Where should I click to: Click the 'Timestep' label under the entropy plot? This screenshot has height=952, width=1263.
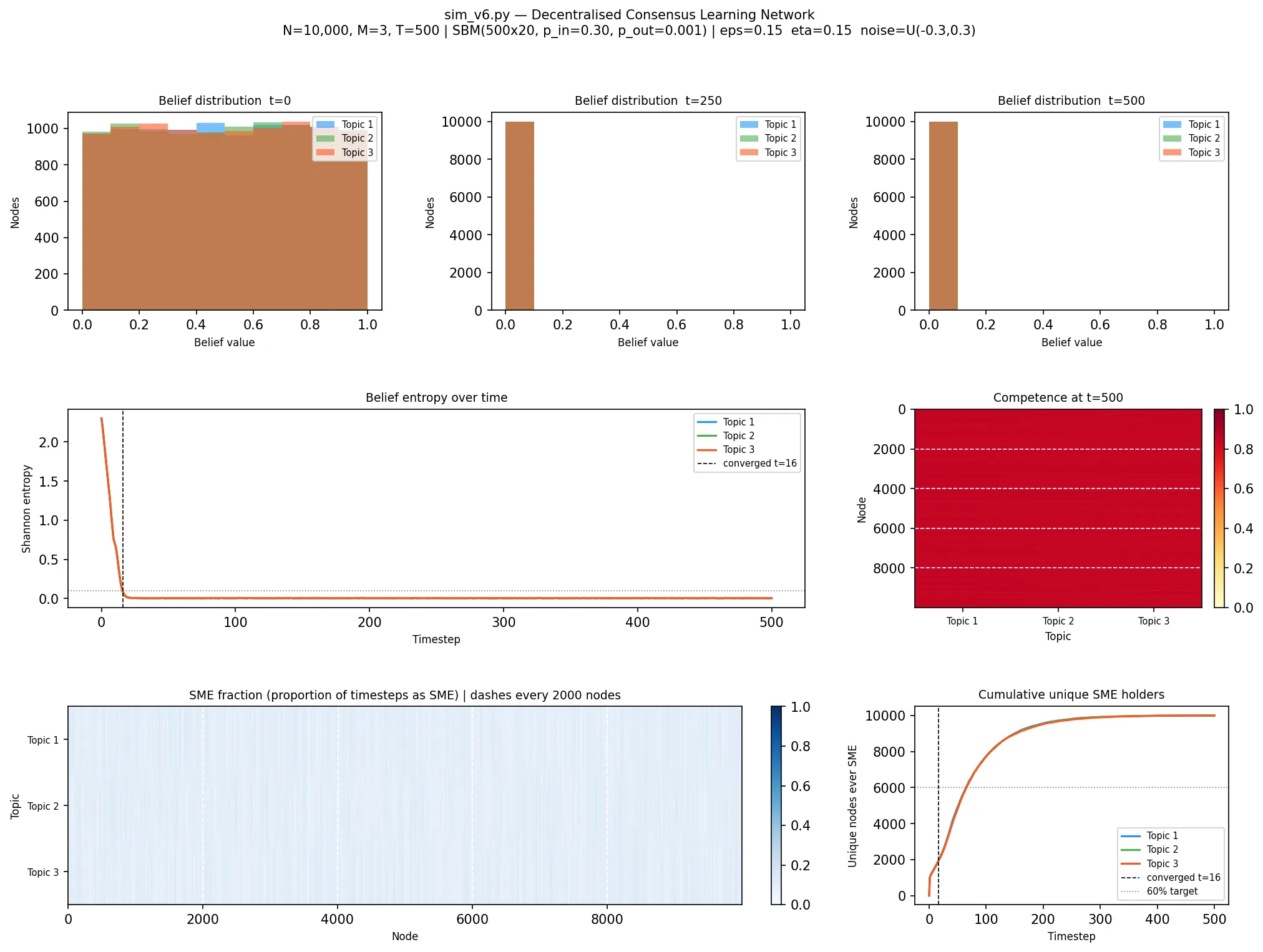(x=436, y=639)
